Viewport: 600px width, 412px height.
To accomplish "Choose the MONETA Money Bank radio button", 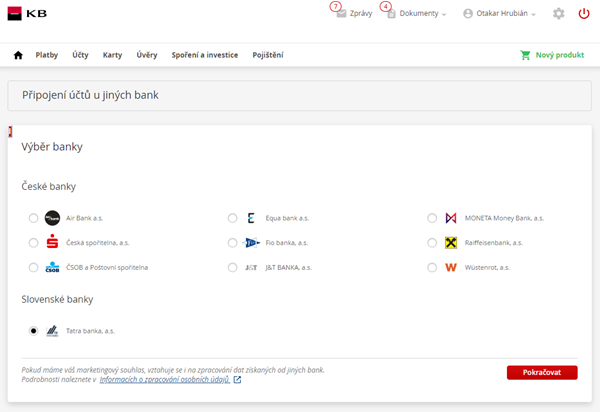I will click(432, 218).
